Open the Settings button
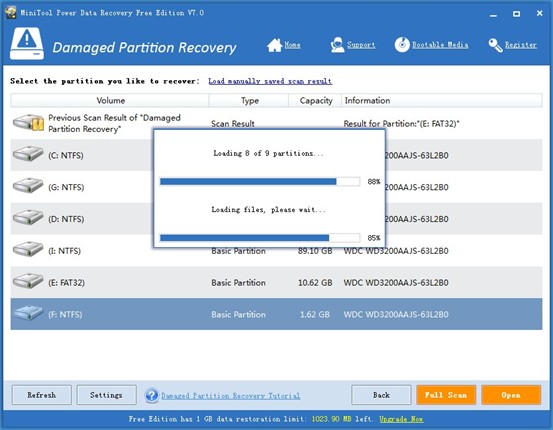This screenshot has height=430, width=553. coord(106,395)
